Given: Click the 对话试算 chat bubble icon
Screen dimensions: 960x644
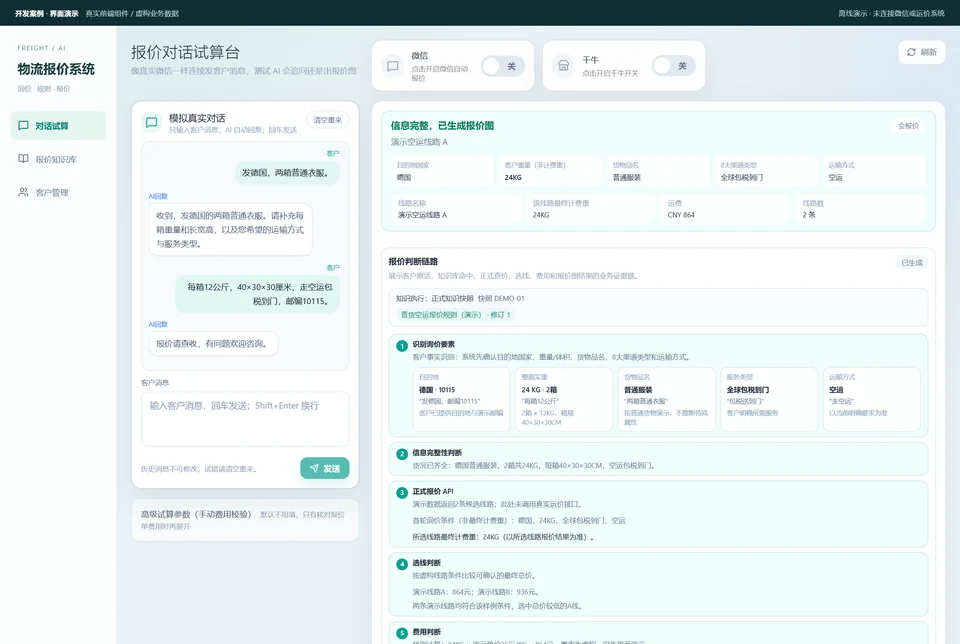Looking at the screenshot, I should pos(23,125).
